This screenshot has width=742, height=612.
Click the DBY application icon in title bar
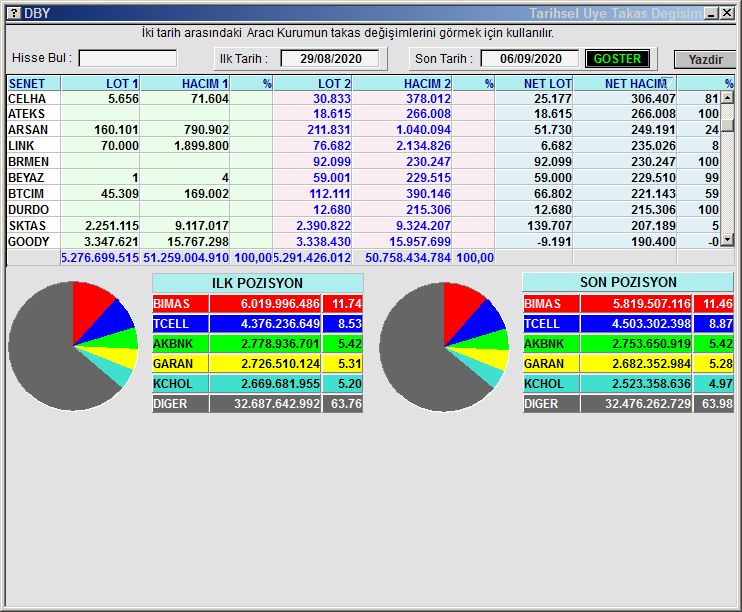(12, 13)
